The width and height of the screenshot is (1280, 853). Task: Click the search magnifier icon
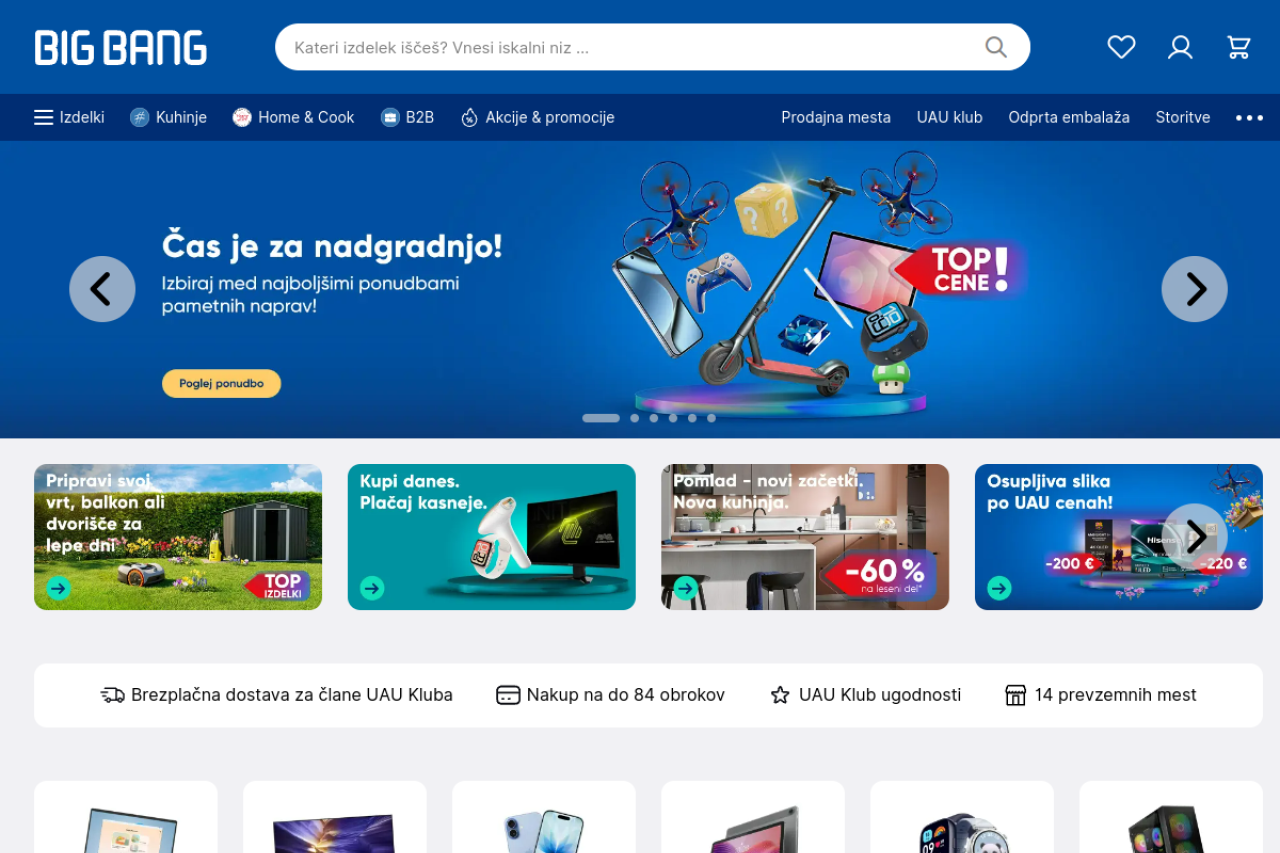point(996,47)
